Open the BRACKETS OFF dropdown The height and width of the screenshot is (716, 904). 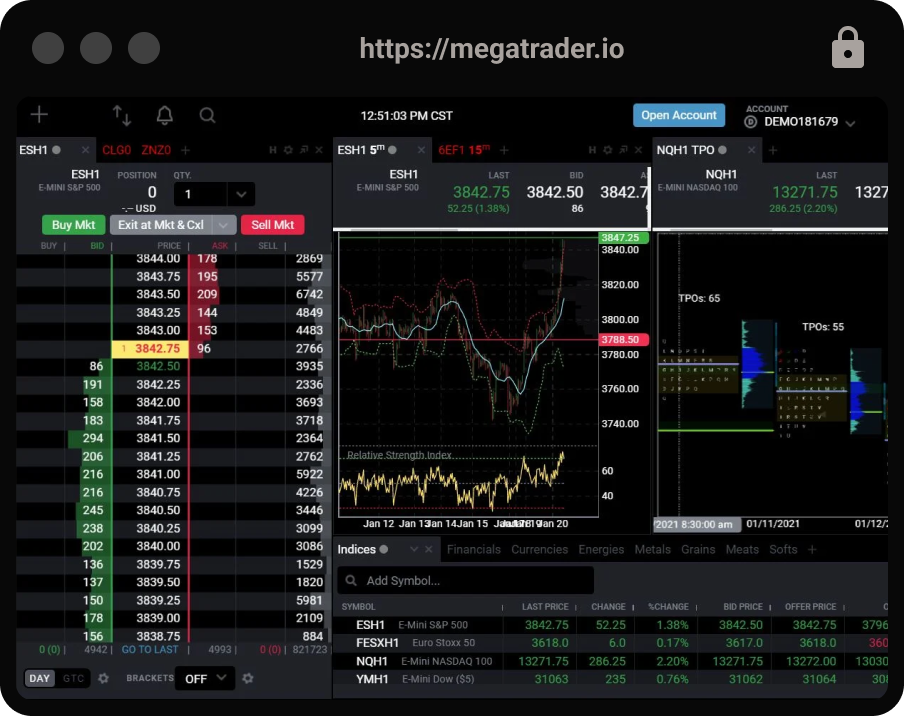(204, 678)
